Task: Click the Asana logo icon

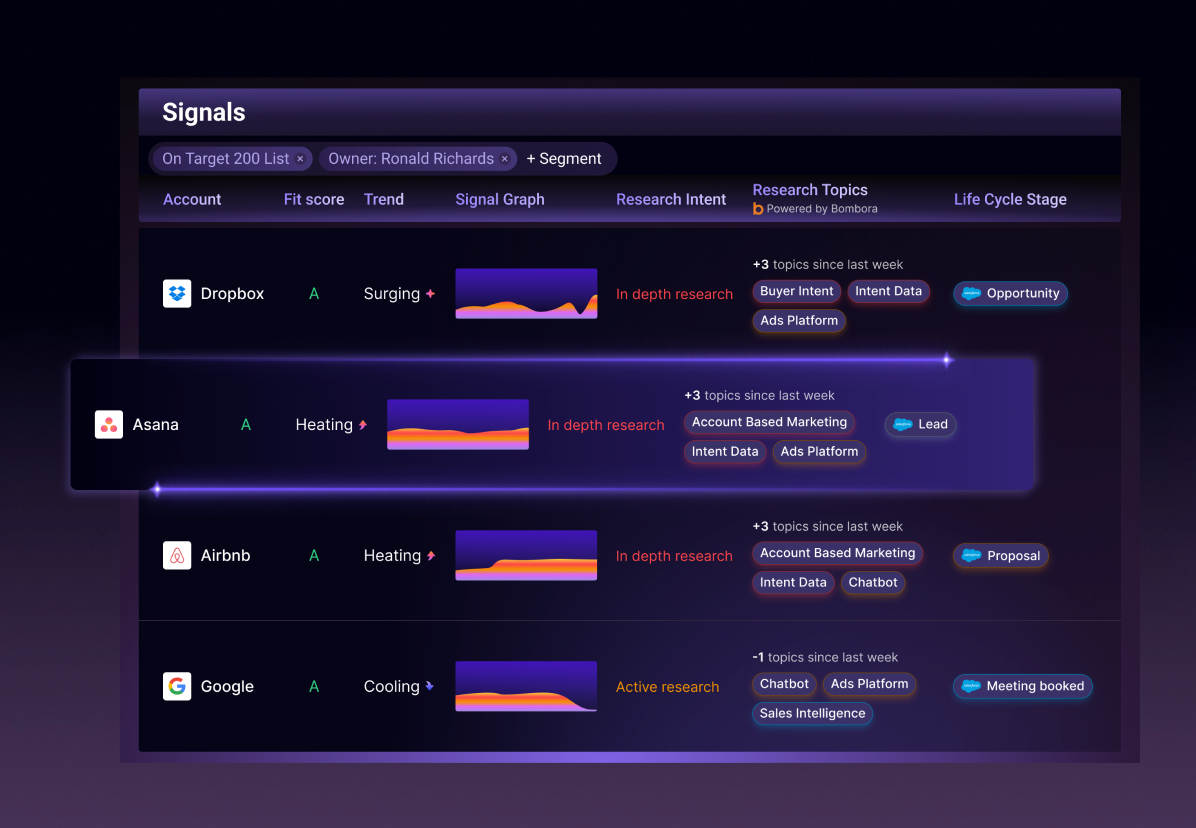Action: coord(108,425)
